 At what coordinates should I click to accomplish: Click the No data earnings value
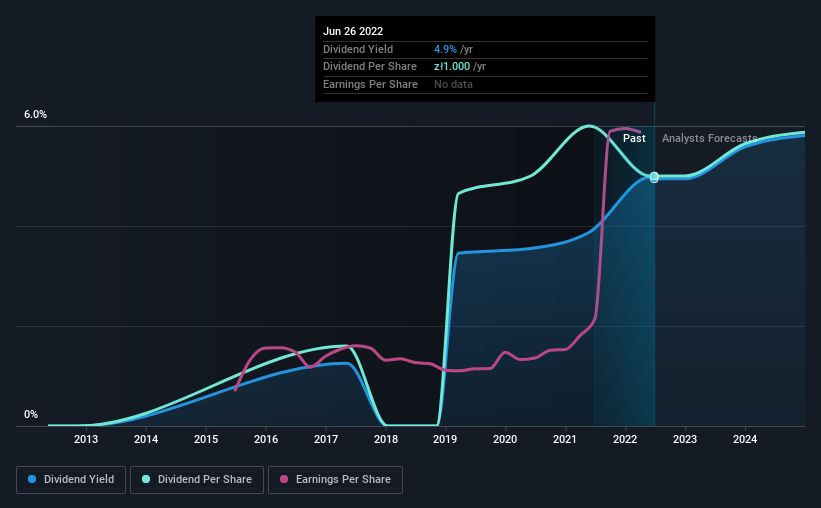tap(453, 84)
